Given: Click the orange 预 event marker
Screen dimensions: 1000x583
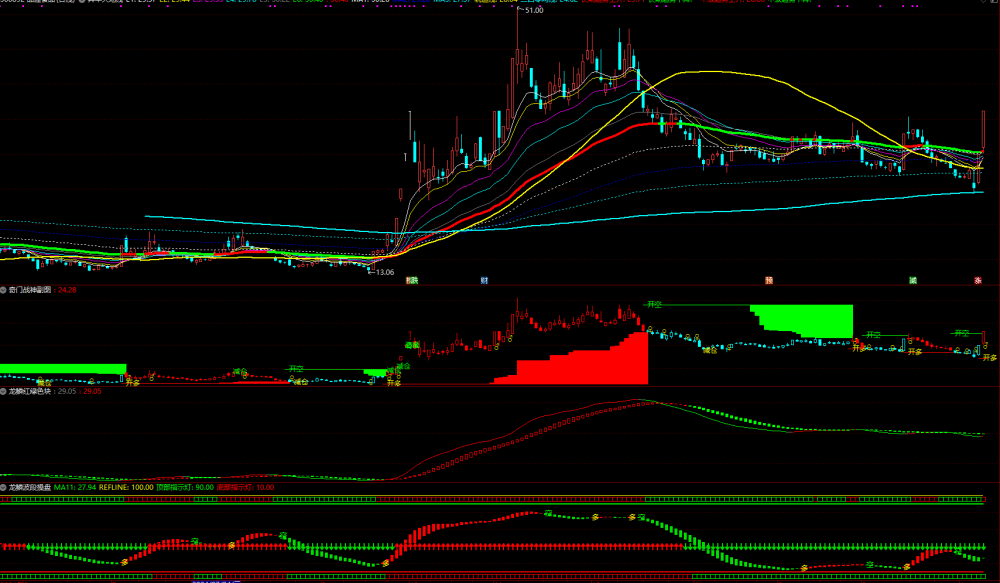Looking at the screenshot, I should pyautogui.click(x=769, y=281).
